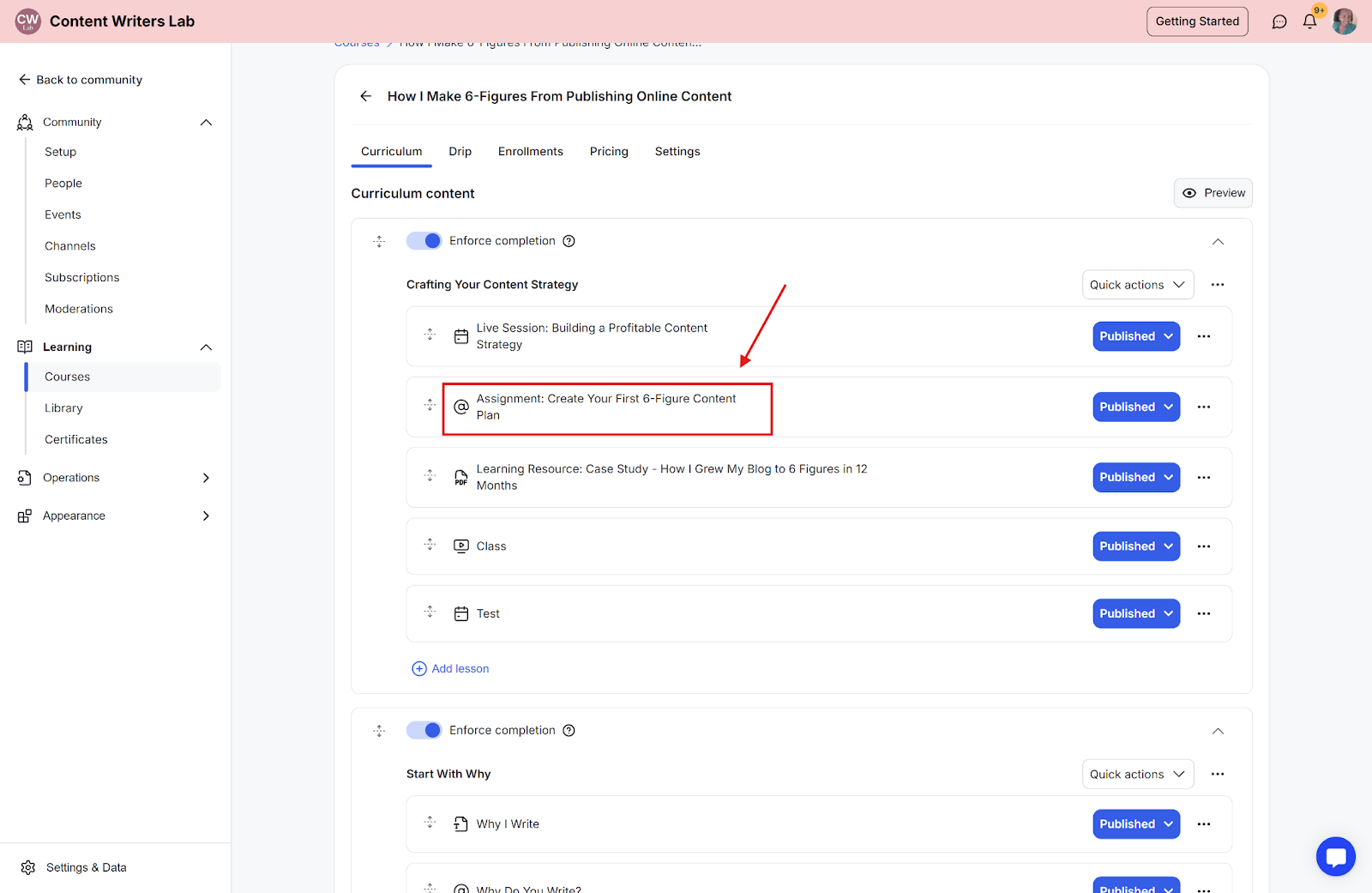
Task: Open Channels in the sidebar
Action: pos(70,246)
